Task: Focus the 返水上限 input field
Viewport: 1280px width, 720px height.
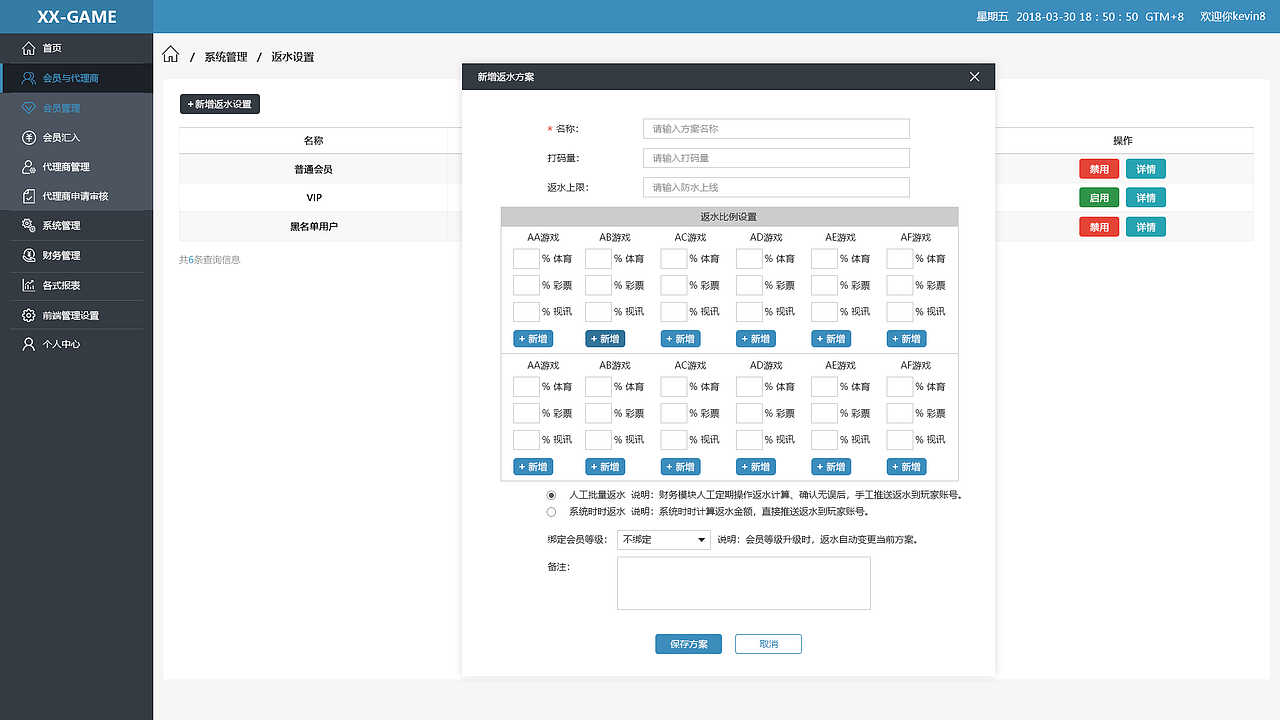Action: coord(776,187)
